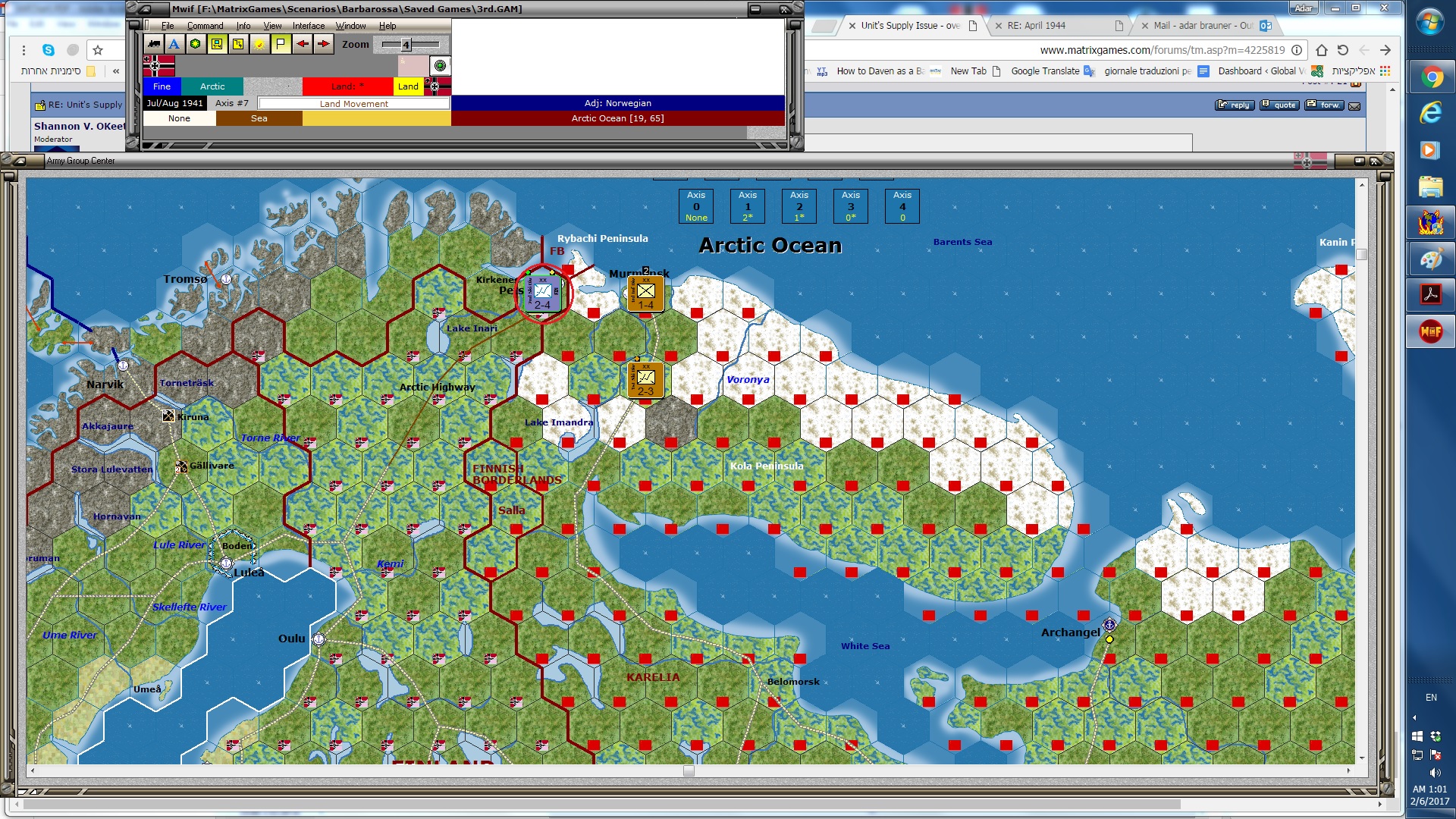Viewport: 1456px width, 819px height.
Task: Click the Land Movement phase field
Action: (354, 104)
